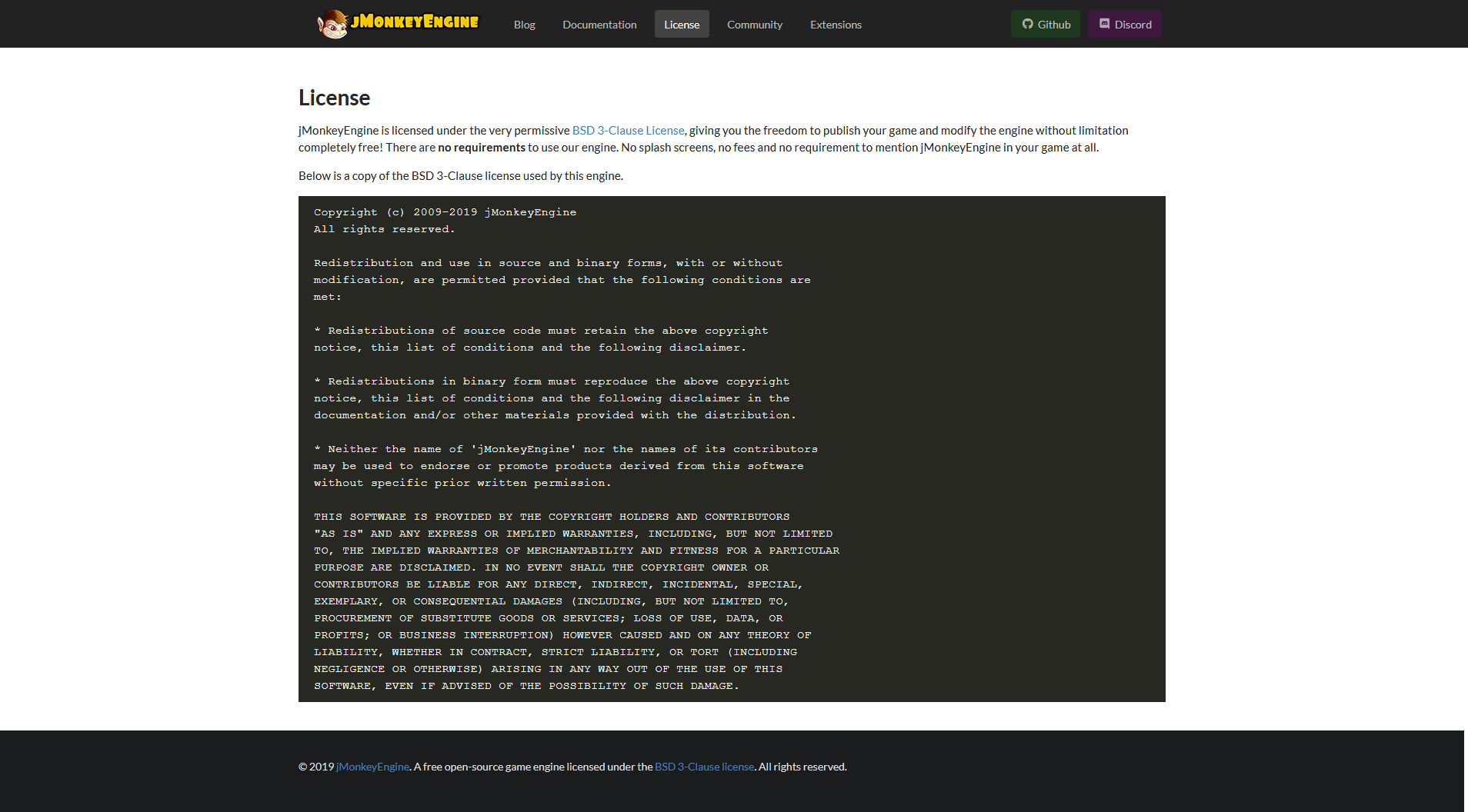The width and height of the screenshot is (1468, 812).
Task: Click the jMonkeyEngine monkey logo icon
Action: point(332,24)
